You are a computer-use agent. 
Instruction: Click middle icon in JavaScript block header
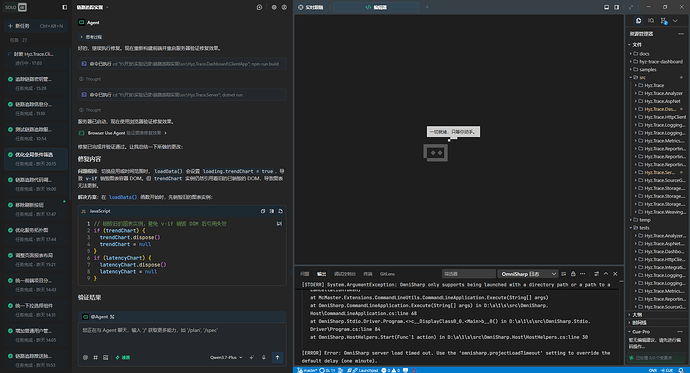coord(272,211)
